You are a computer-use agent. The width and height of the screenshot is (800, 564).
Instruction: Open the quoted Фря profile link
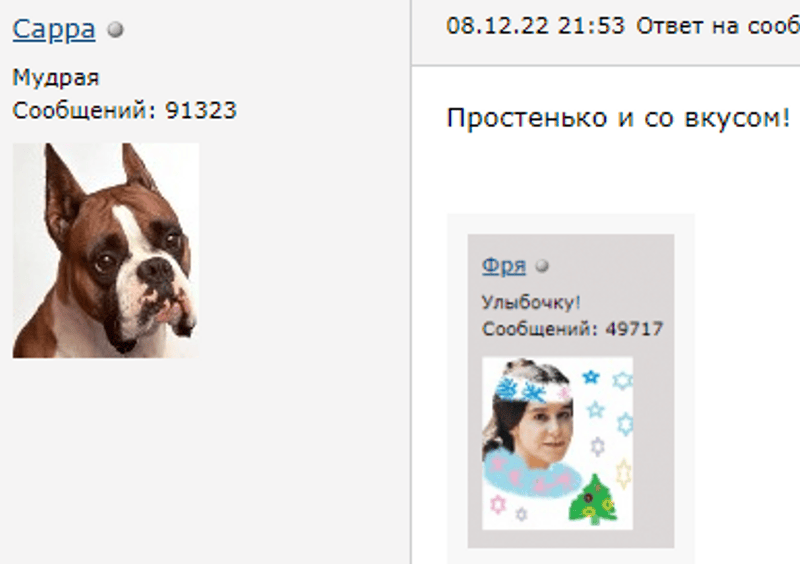click(504, 266)
